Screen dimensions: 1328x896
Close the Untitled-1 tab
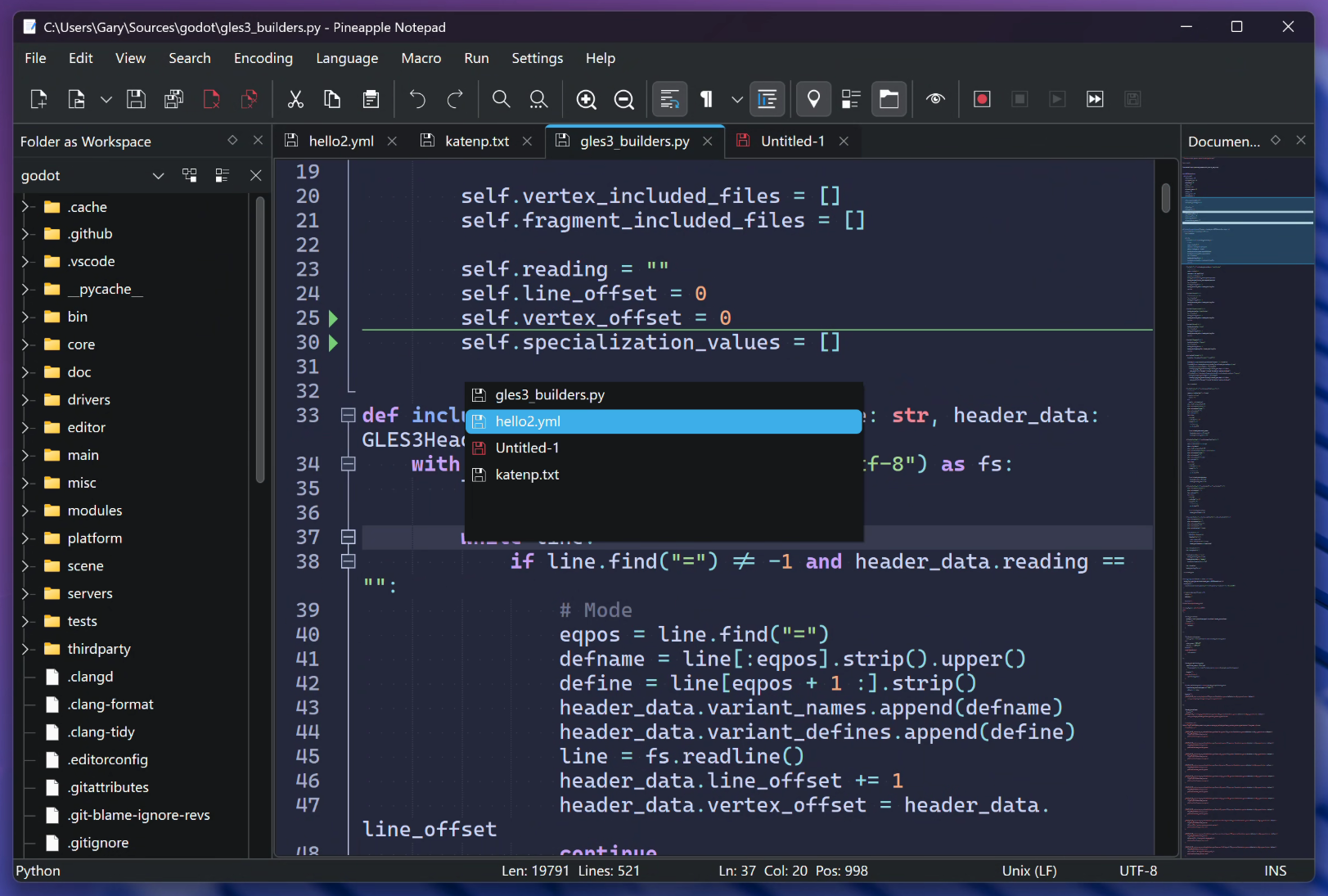pyautogui.click(x=844, y=141)
